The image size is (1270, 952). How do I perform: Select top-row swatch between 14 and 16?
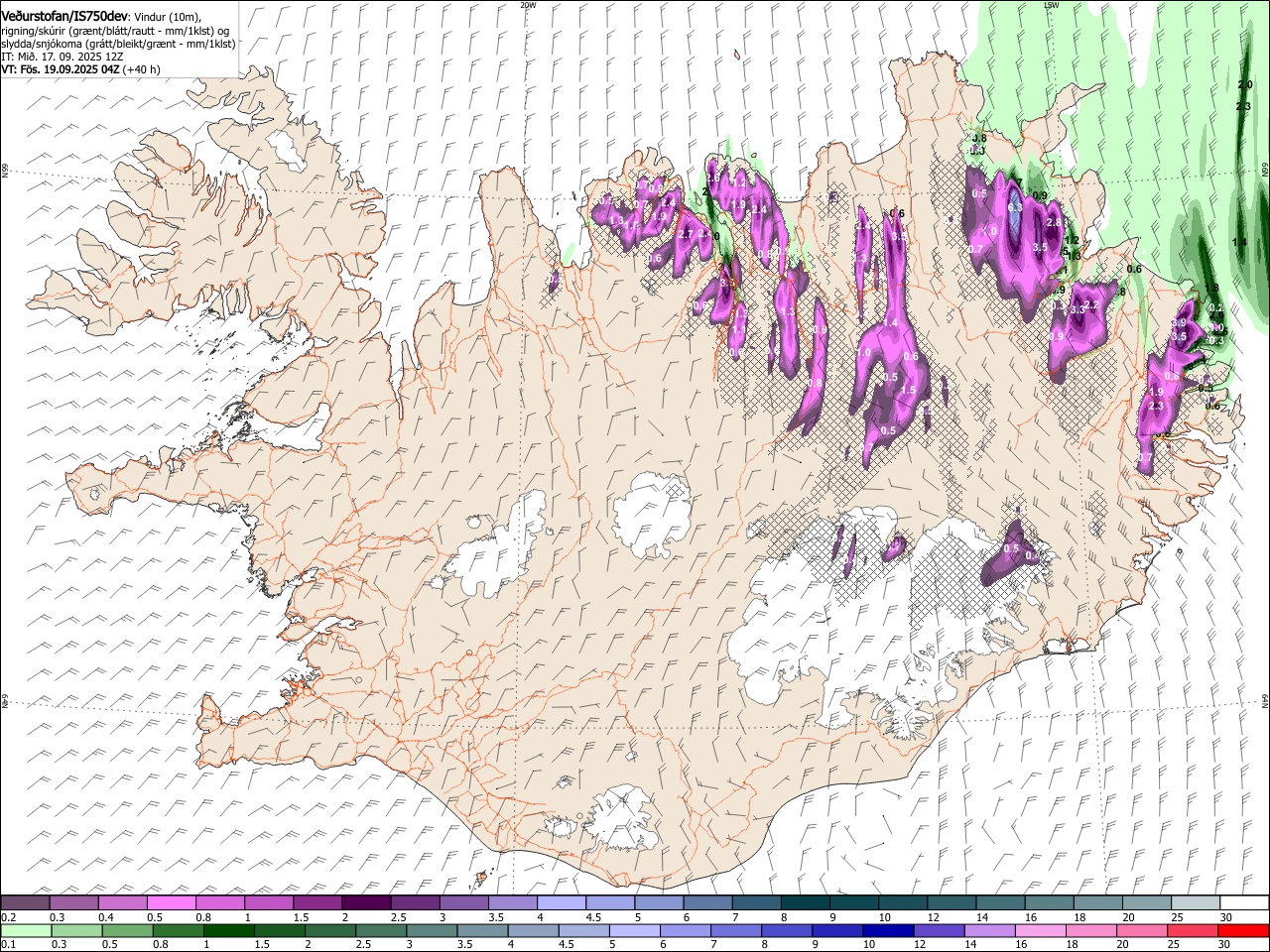coord(1001,902)
